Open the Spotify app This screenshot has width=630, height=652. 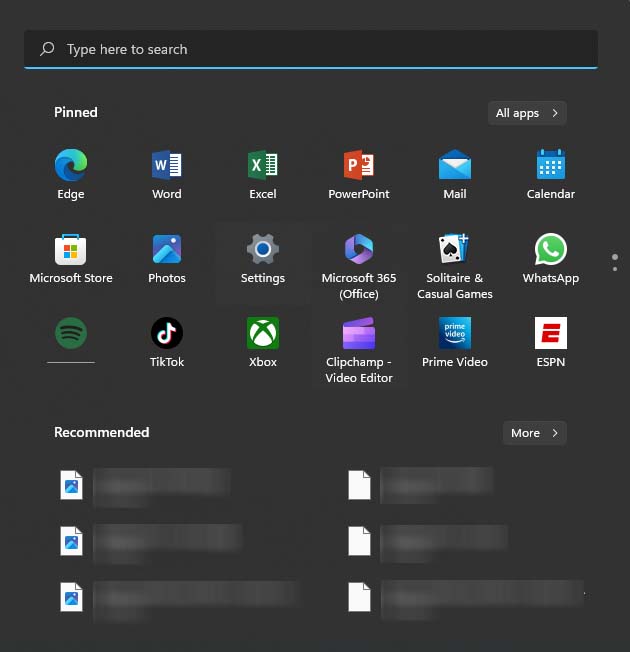coord(71,333)
